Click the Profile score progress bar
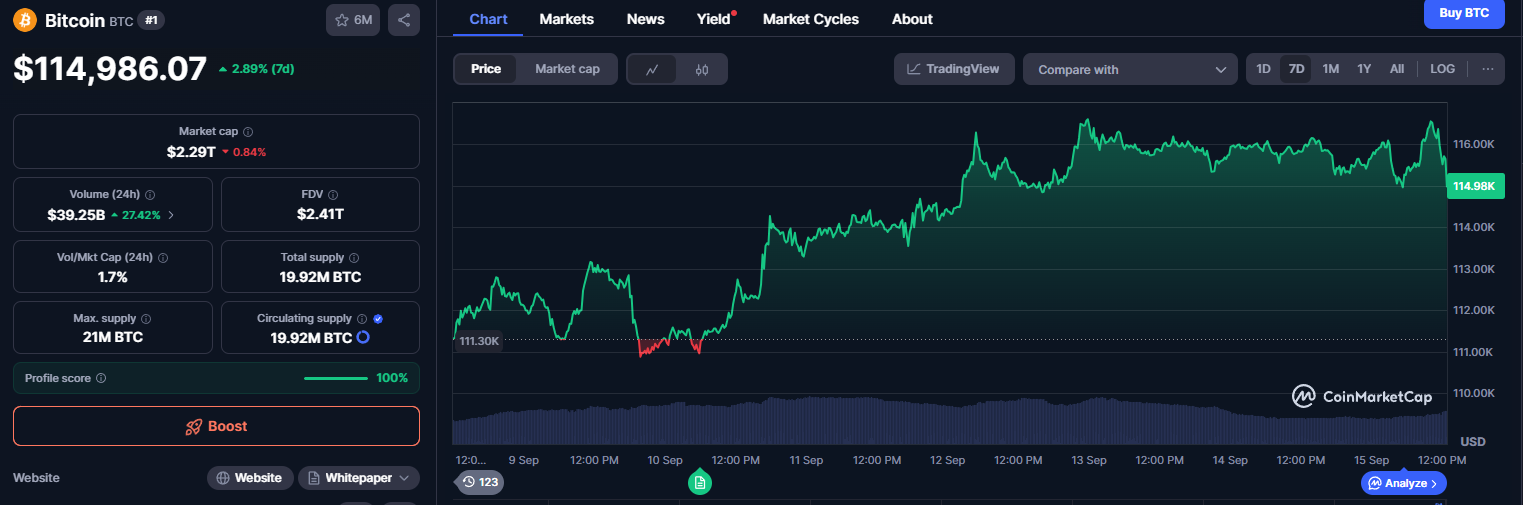 point(336,378)
